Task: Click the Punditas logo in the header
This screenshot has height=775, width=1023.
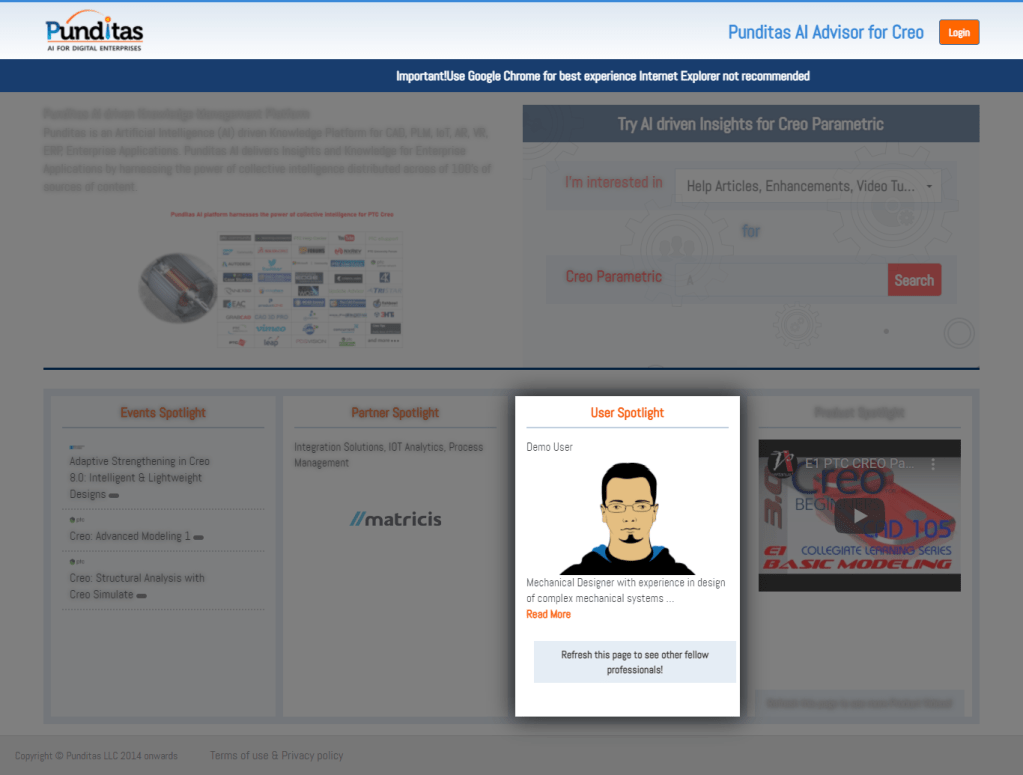Action: (94, 31)
